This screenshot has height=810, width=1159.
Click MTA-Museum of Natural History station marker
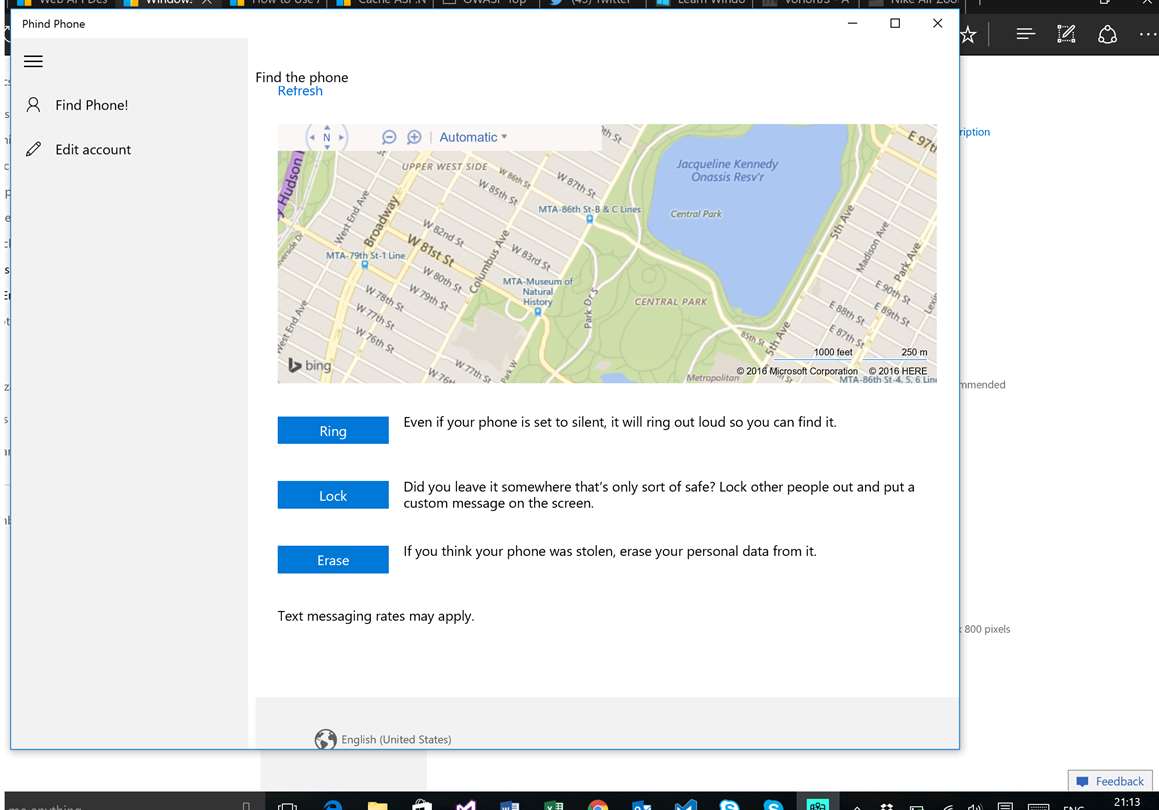click(x=538, y=312)
